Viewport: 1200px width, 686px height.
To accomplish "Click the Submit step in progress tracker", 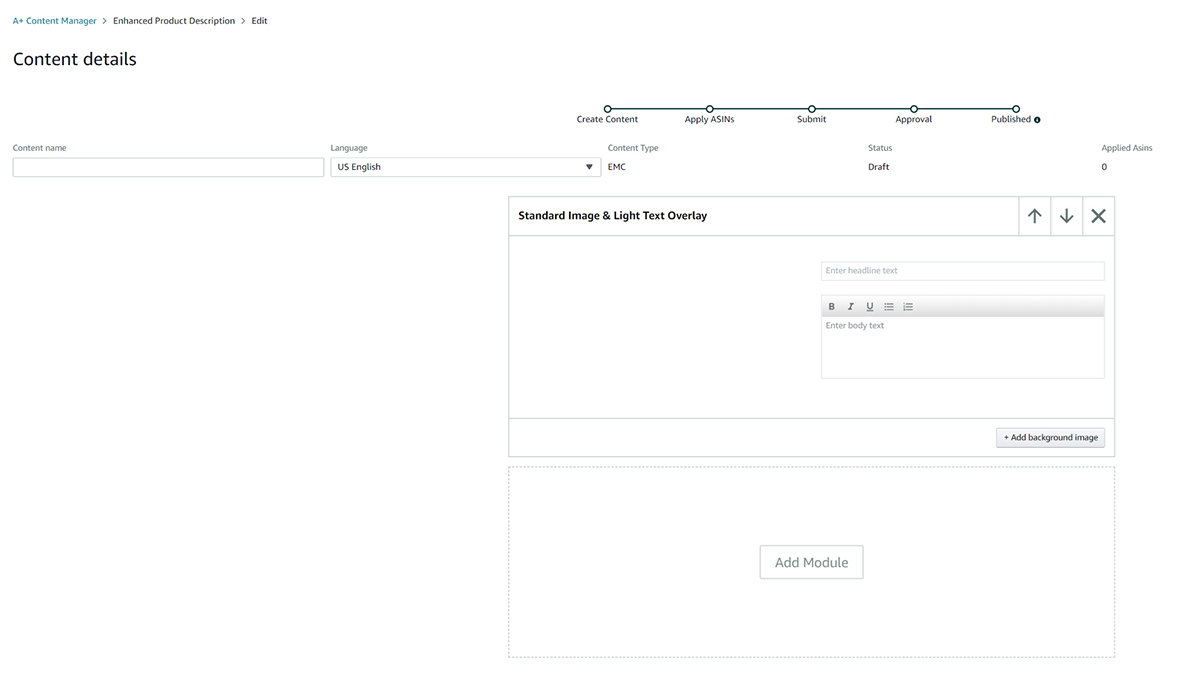I will coord(811,109).
